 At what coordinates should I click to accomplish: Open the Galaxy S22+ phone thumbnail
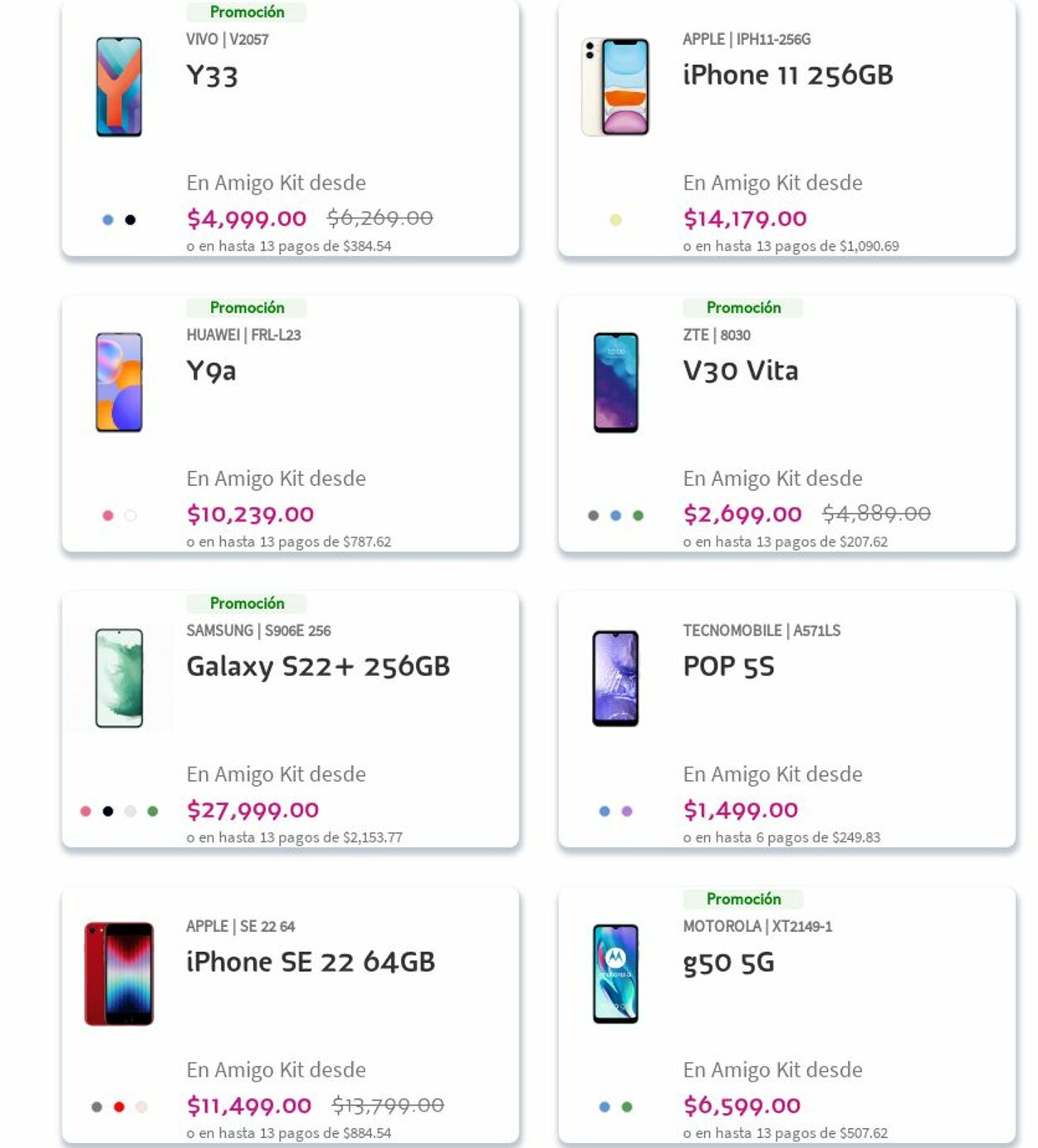120,679
